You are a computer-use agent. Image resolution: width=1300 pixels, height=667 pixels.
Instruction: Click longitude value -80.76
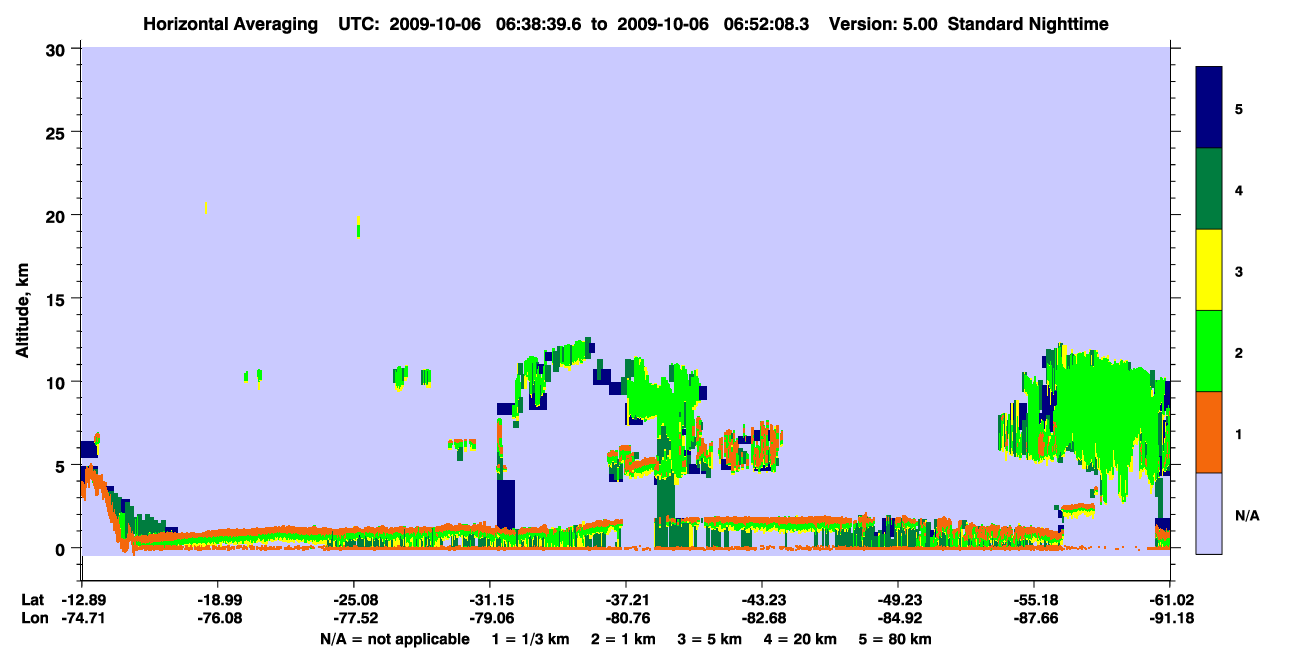pyautogui.click(x=626, y=619)
